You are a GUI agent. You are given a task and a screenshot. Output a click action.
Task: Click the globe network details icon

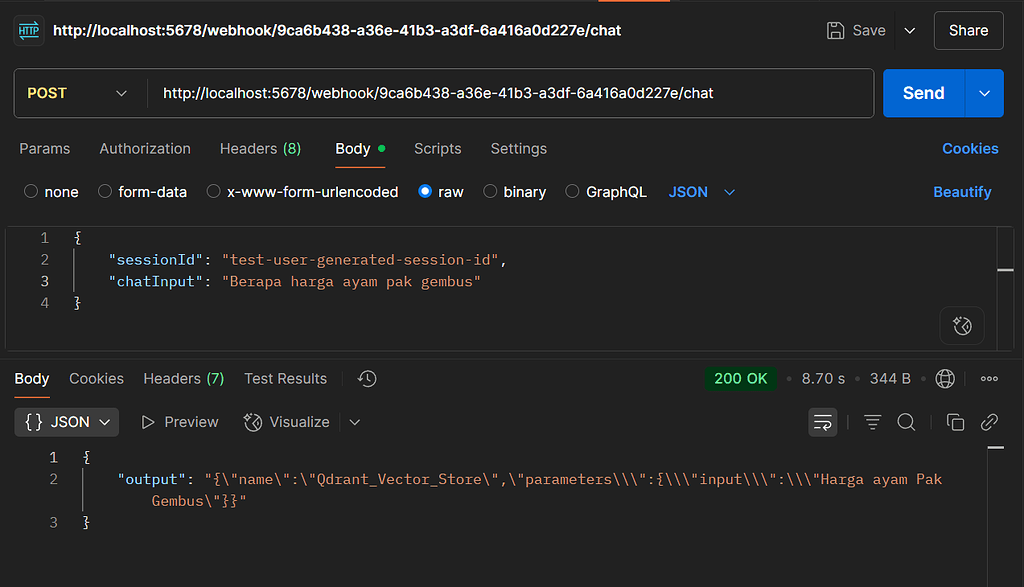(945, 378)
